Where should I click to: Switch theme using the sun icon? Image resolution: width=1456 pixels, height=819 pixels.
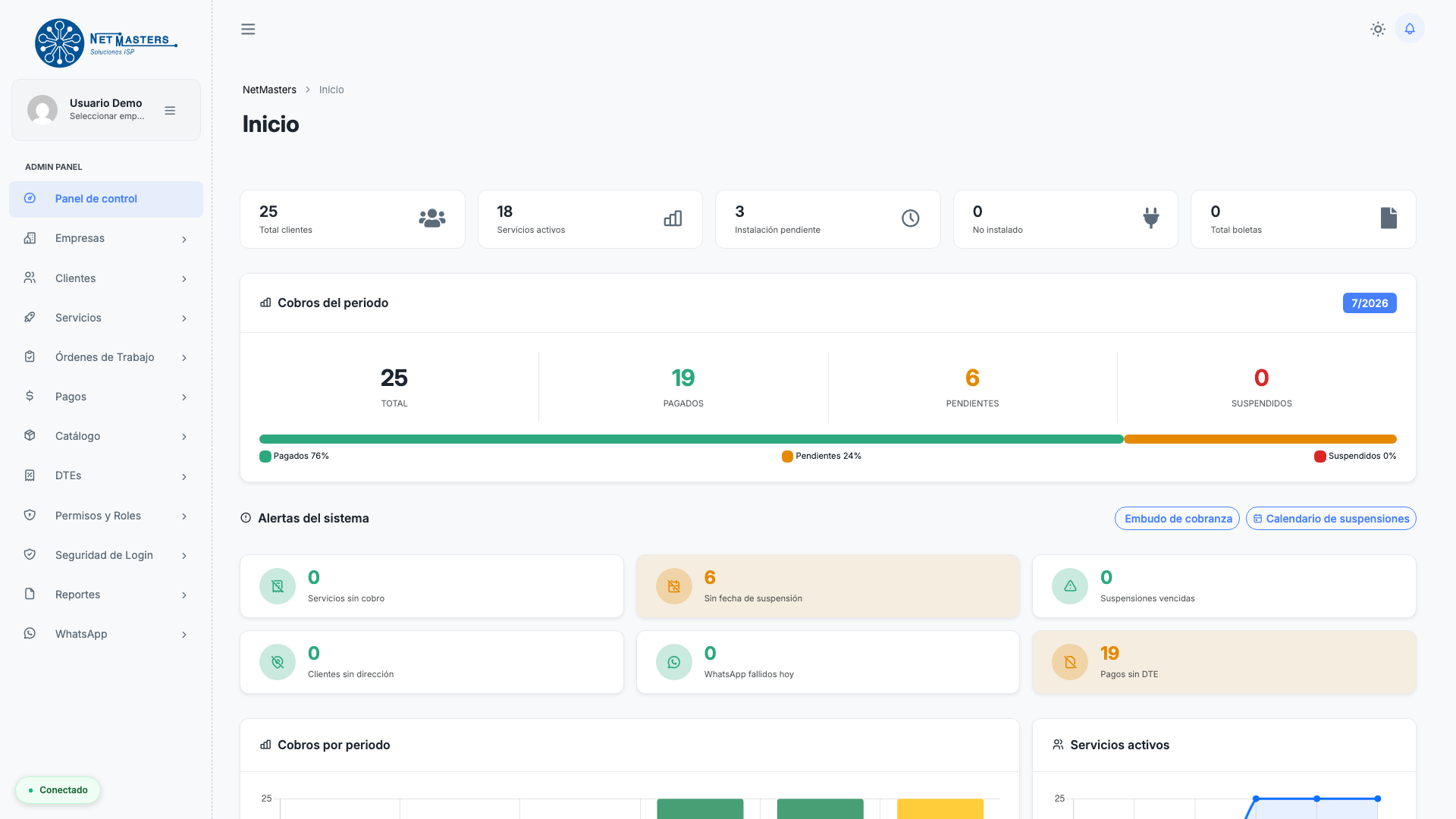(x=1378, y=29)
